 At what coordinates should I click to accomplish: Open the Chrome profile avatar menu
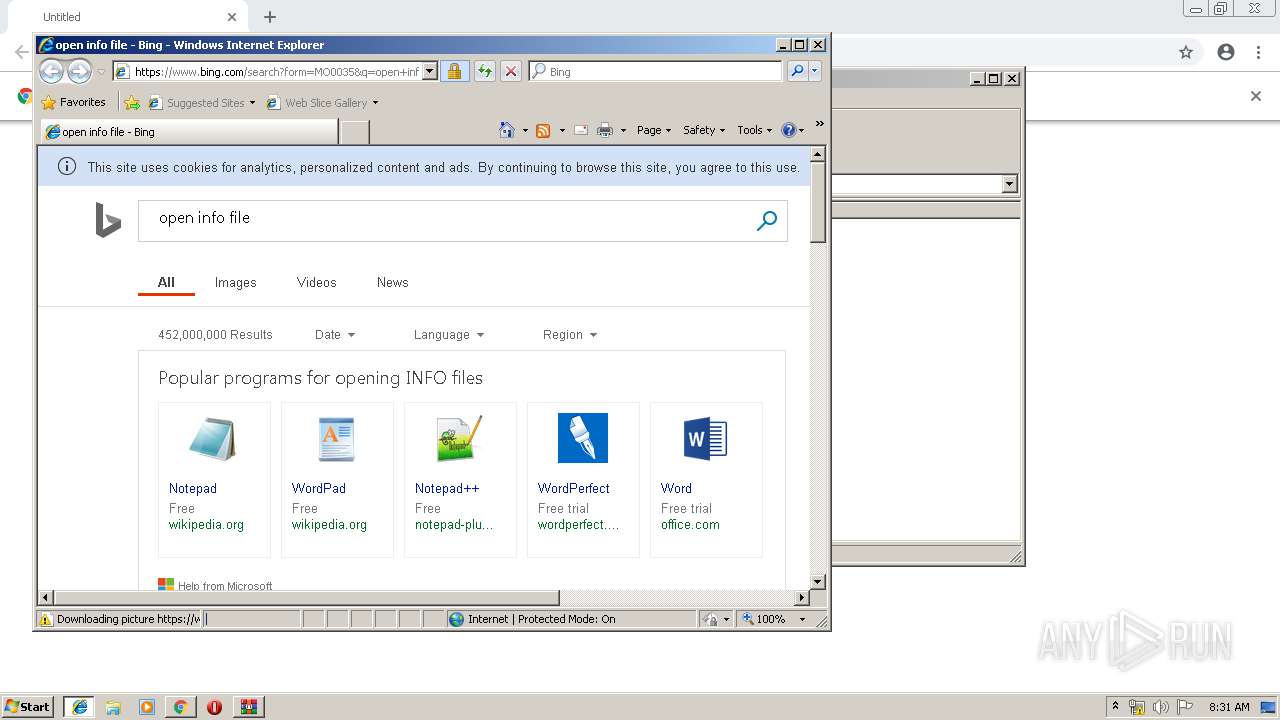(1226, 52)
